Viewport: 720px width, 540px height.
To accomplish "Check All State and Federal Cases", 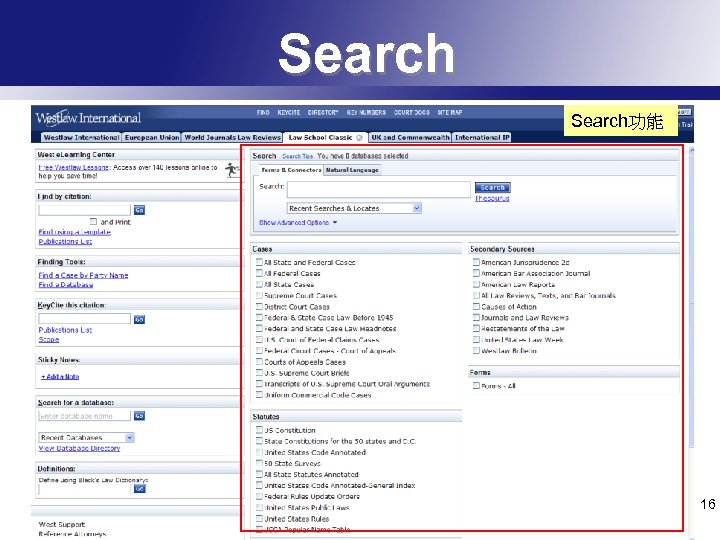I will [259, 262].
